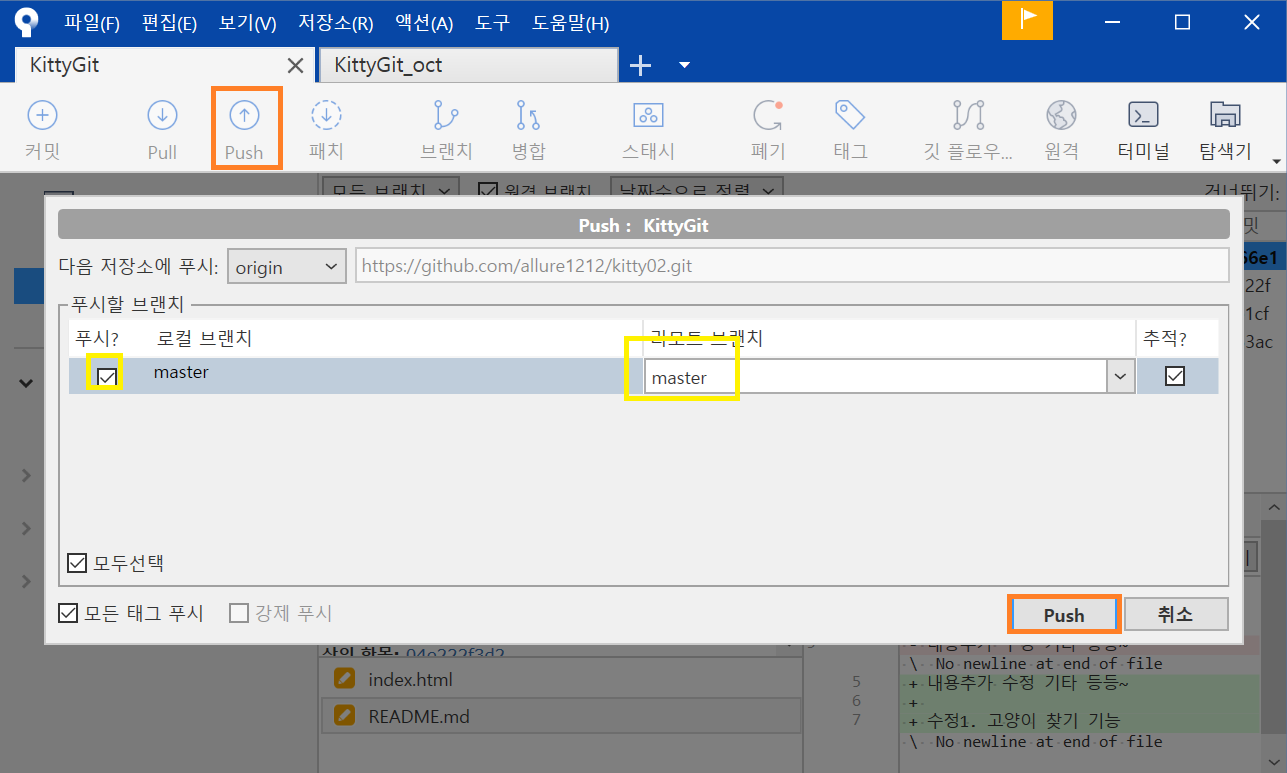This screenshot has width=1287, height=773.
Task: Open the Actions (액션) menu
Action: (x=424, y=23)
